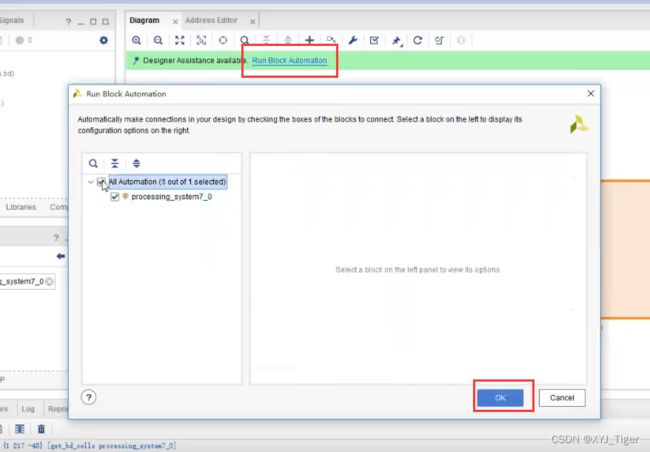Image resolution: width=650 pixels, height=452 pixels.
Task: Click the optimize routing icon
Action: 439,40
